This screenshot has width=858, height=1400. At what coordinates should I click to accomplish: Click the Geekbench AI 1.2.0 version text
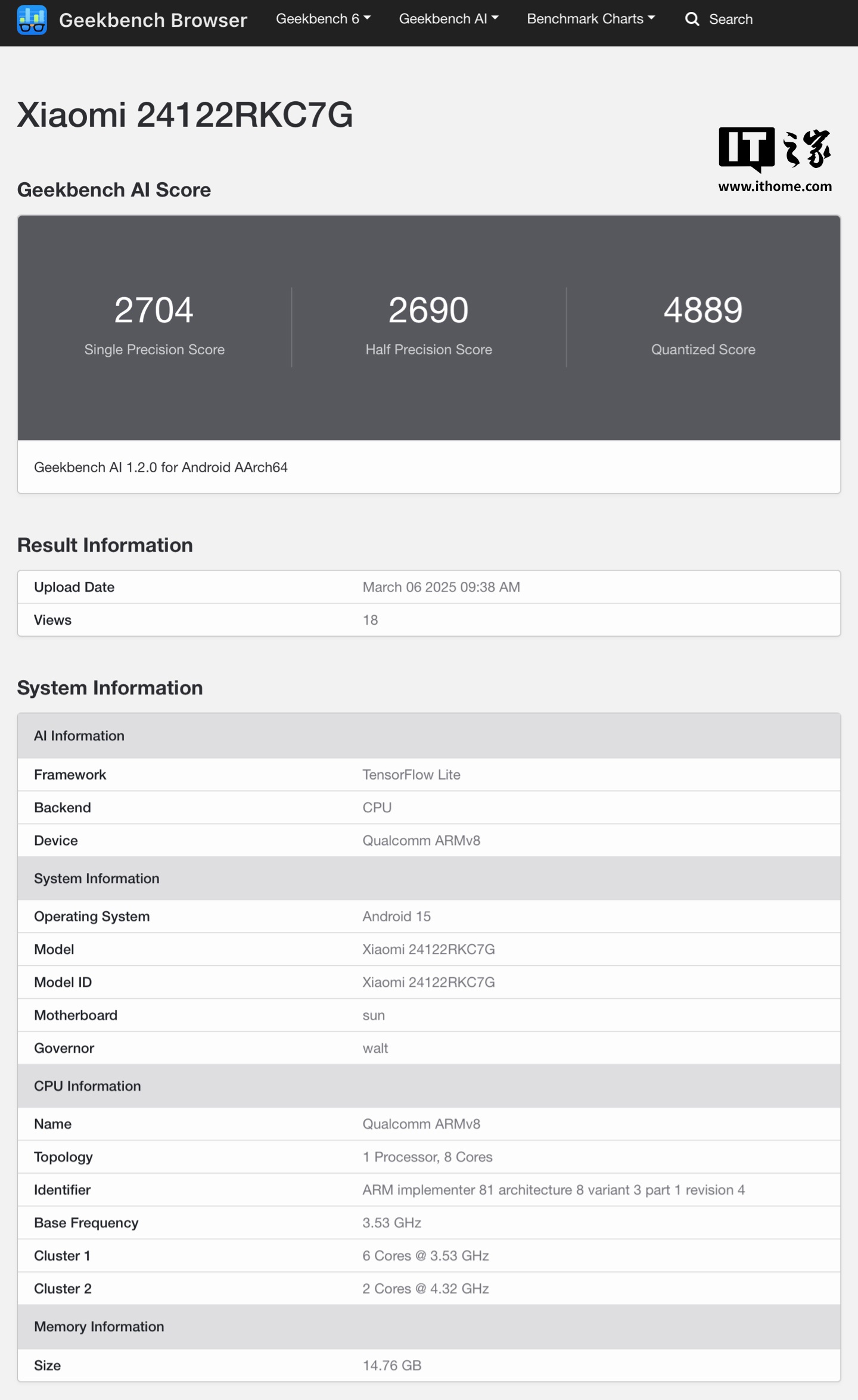161,467
